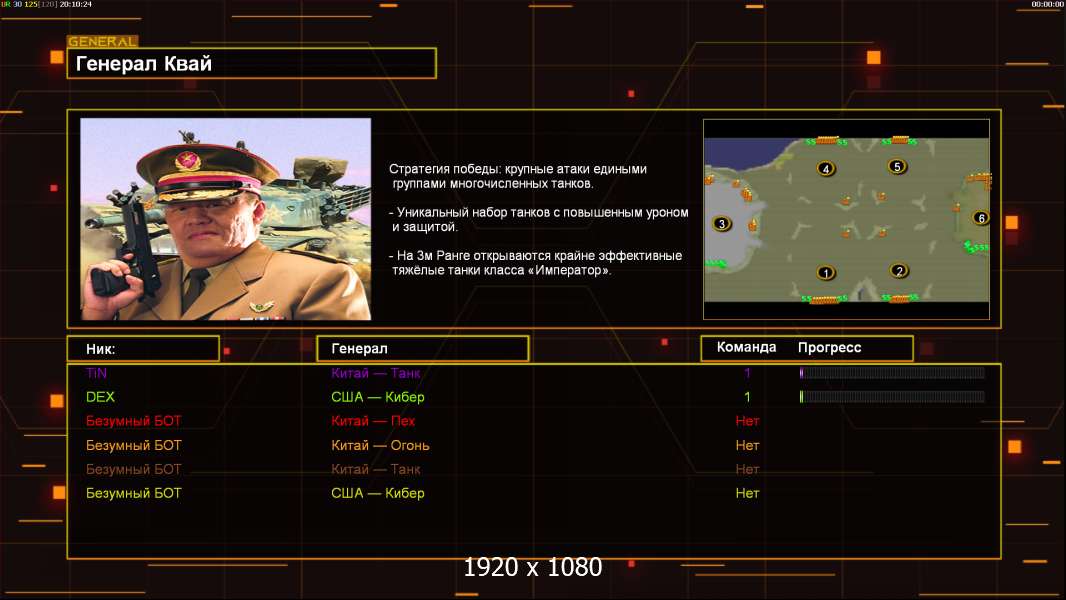This screenshot has width=1066, height=600.
Task: Select player nickname 'TiN'
Action: tap(97, 372)
